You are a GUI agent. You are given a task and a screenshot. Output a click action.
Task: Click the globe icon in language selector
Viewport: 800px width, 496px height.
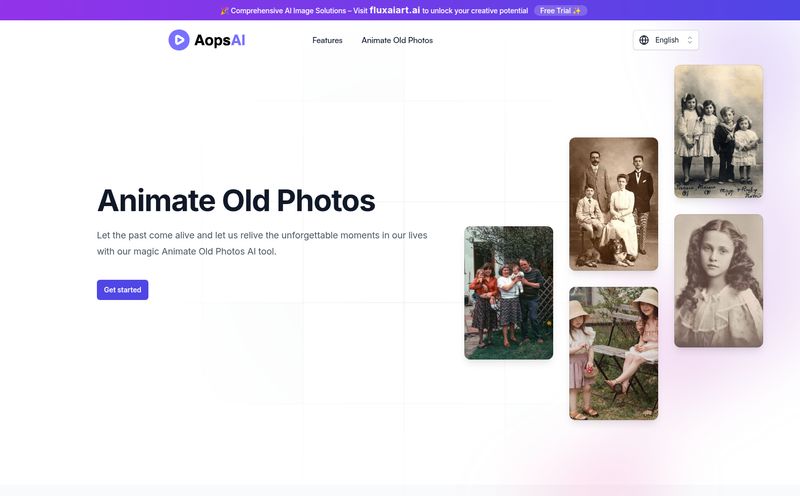[x=644, y=40]
